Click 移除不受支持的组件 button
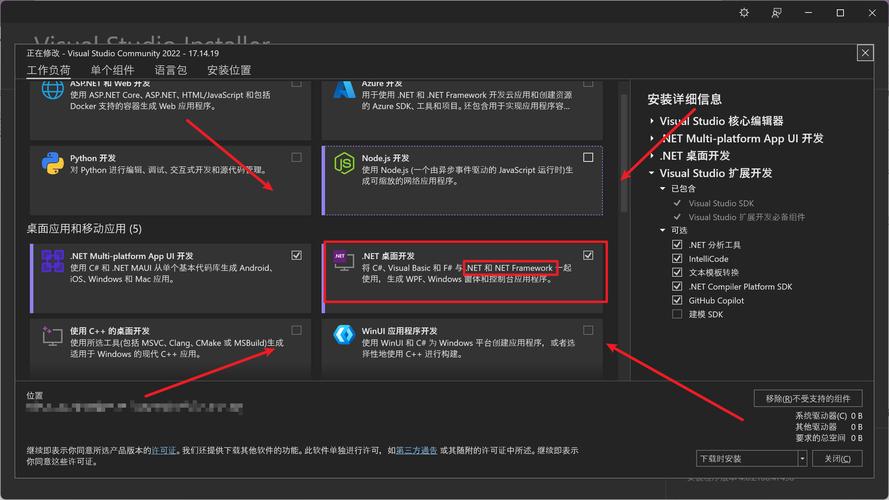Image resolution: width=889 pixels, height=500 pixels. (x=808, y=399)
